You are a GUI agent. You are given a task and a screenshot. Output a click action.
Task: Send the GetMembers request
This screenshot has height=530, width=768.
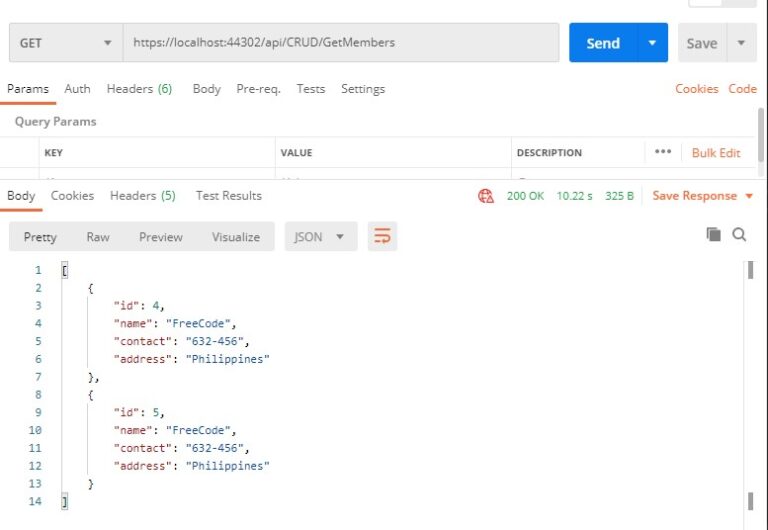pyautogui.click(x=603, y=43)
